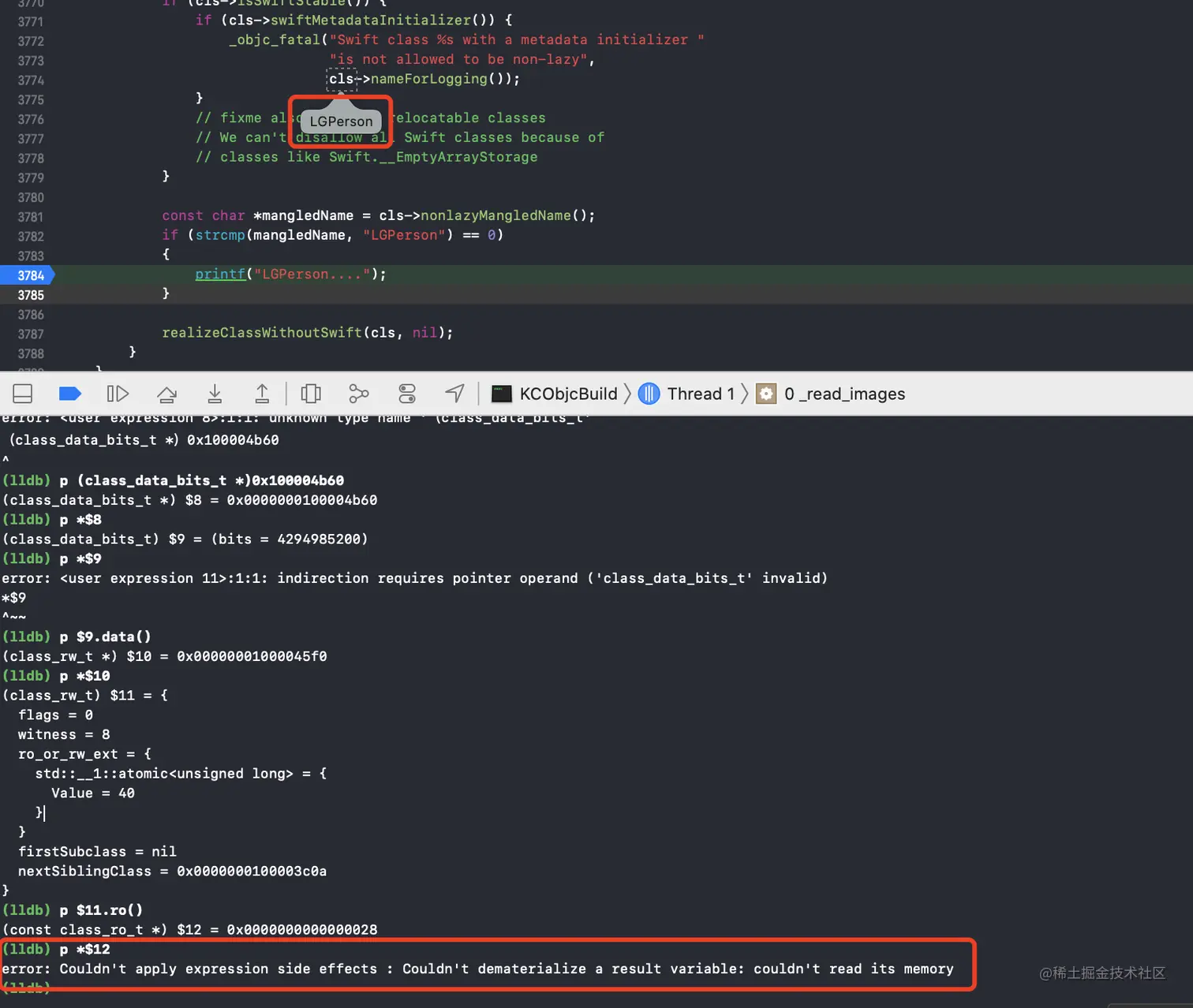1193x1008 pixels.
Task: Click the Simulate Location arrow icon
Action: pos(455,394)
